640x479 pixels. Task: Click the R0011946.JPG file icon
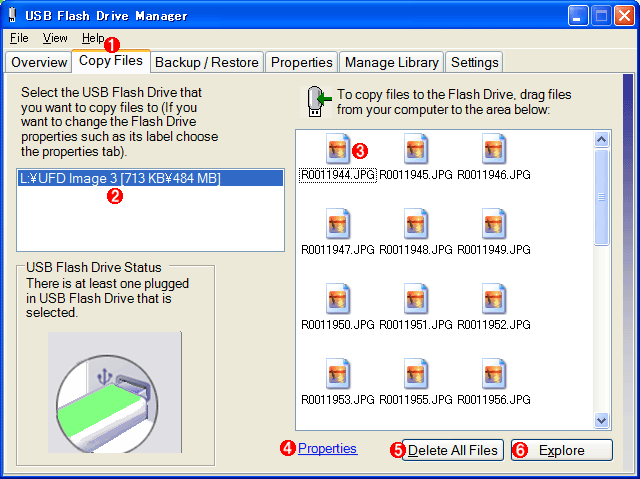coord(493,149)
